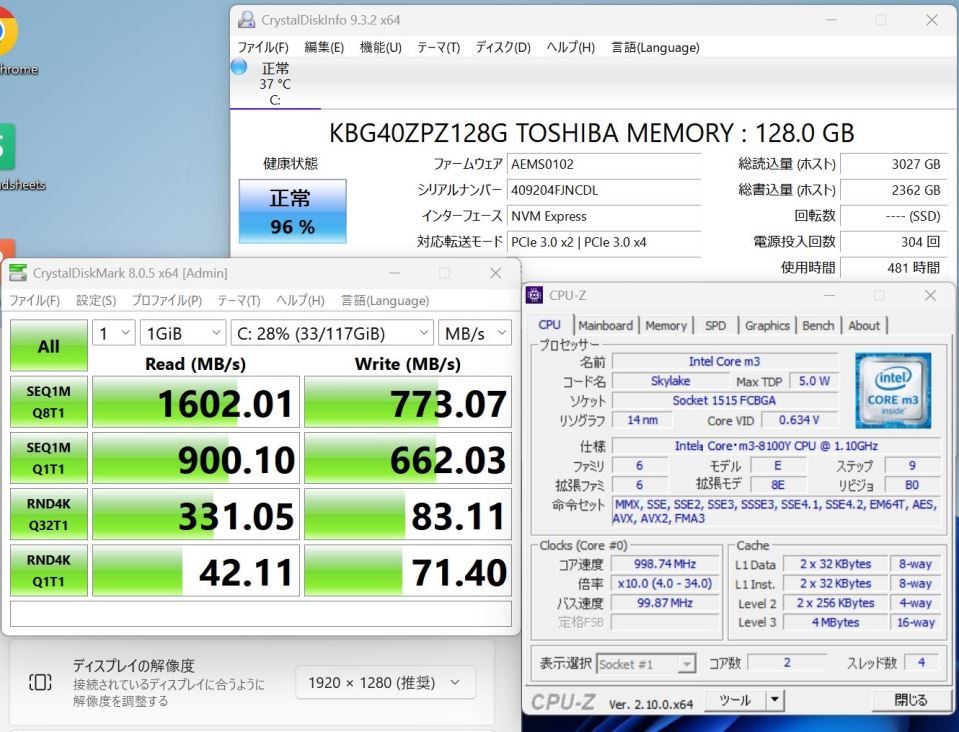Viewport: 959px width, 732px height.
Task: Click the CrystalDiskInfo title bar icon
Action: pos(246,20)
